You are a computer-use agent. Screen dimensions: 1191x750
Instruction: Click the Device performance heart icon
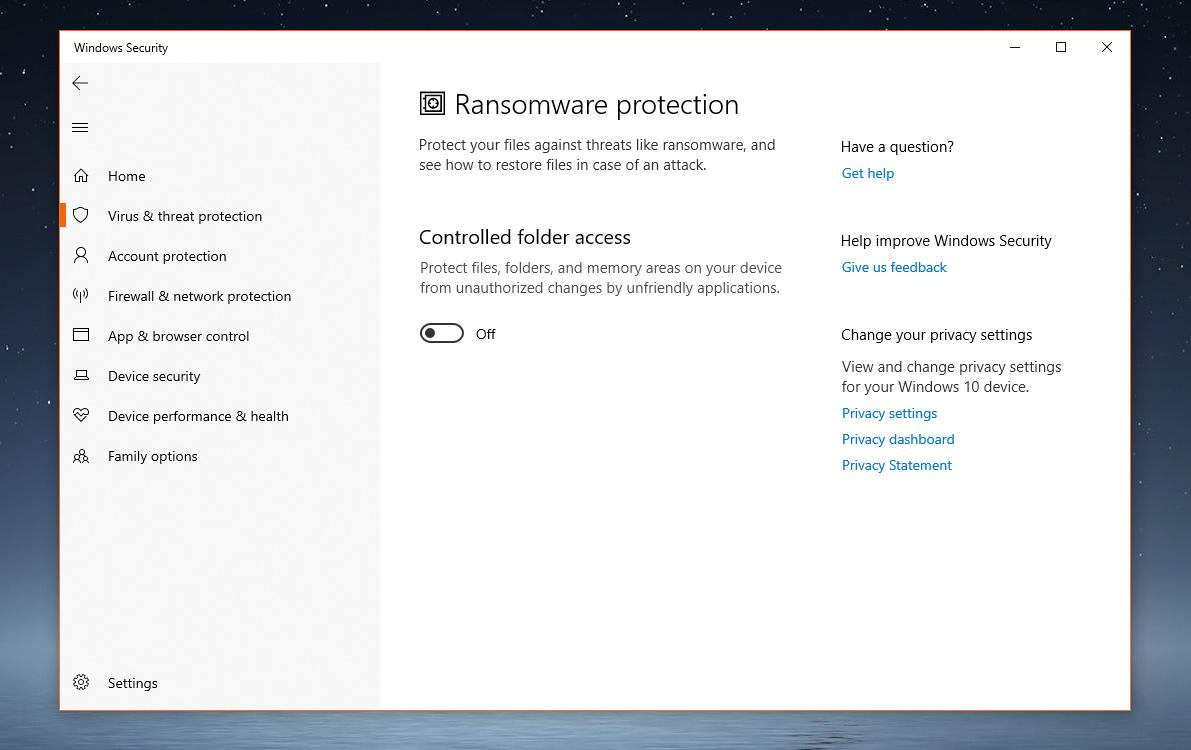coord(81,415)
